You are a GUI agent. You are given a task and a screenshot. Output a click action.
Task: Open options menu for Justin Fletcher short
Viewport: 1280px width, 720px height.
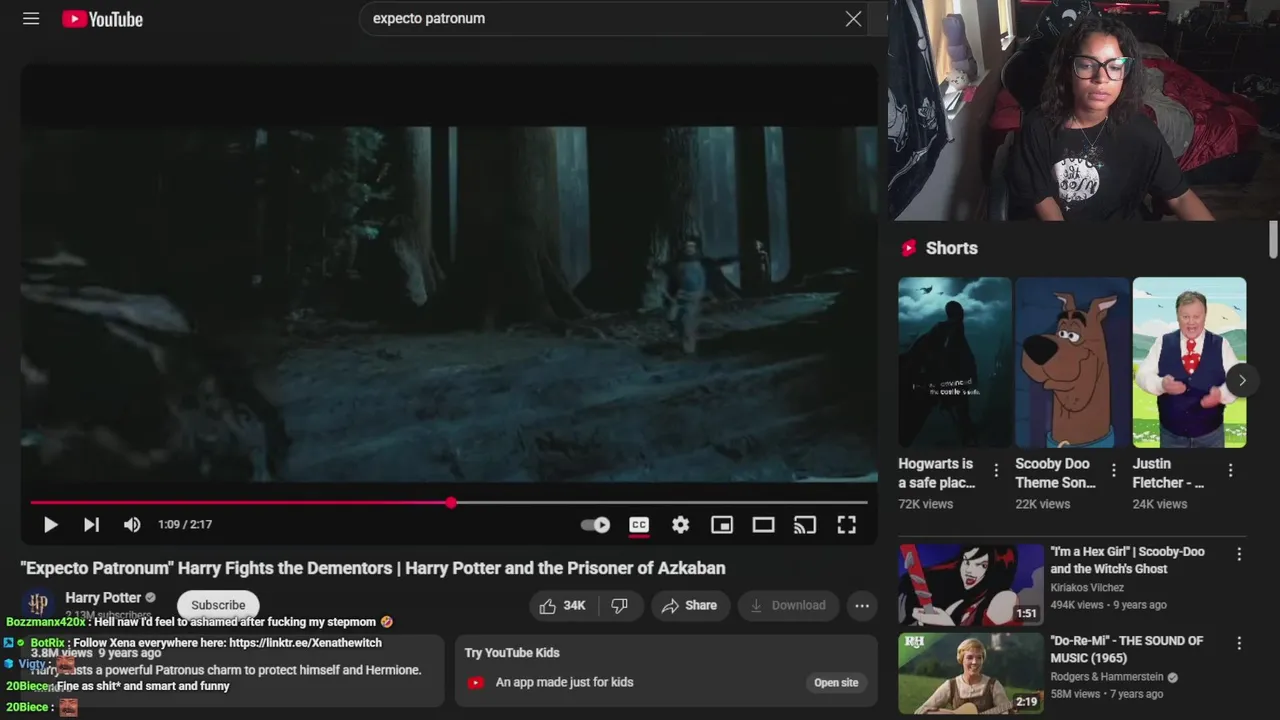click(1230, 470)
